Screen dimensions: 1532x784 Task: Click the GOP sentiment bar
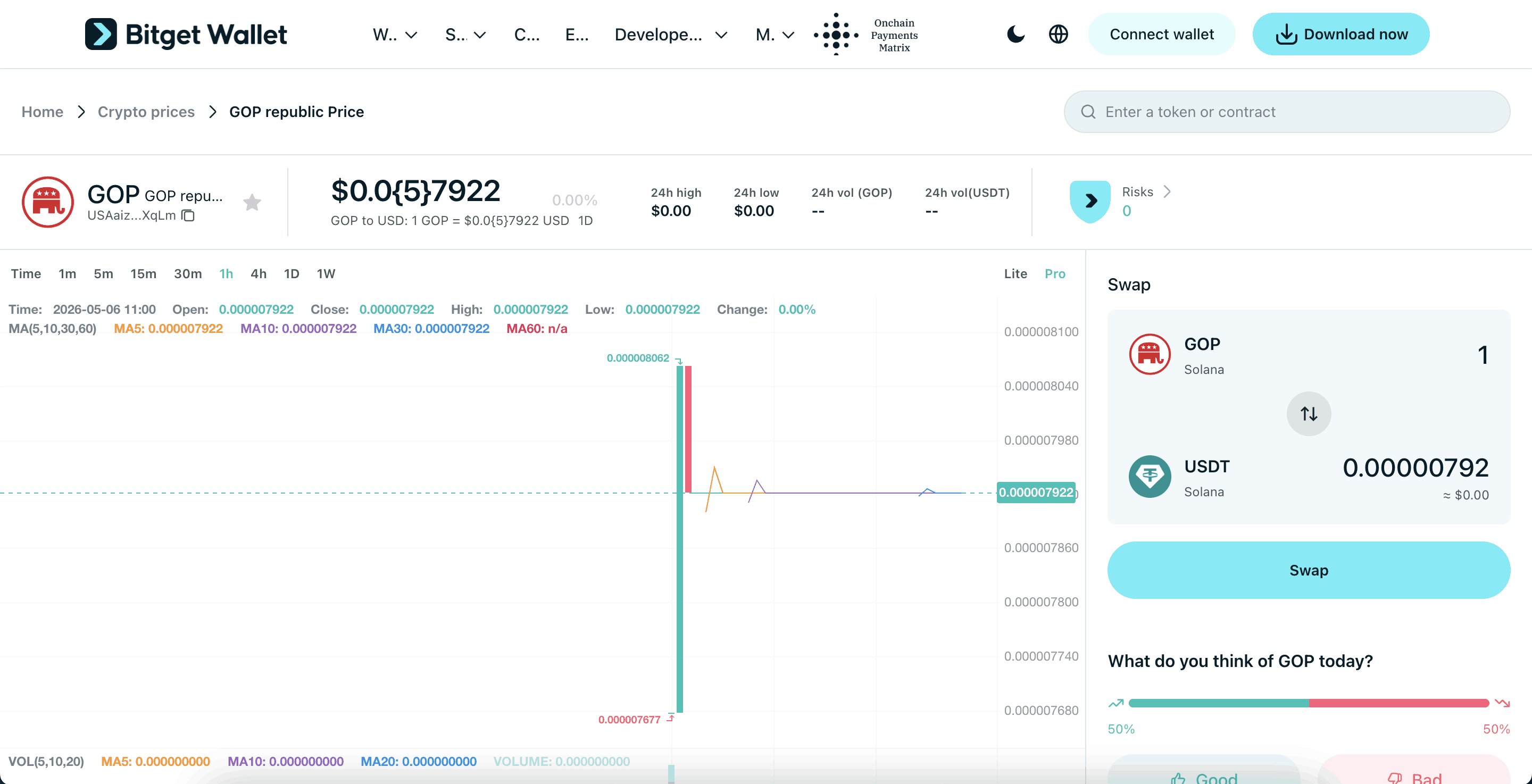[1309, 703]
